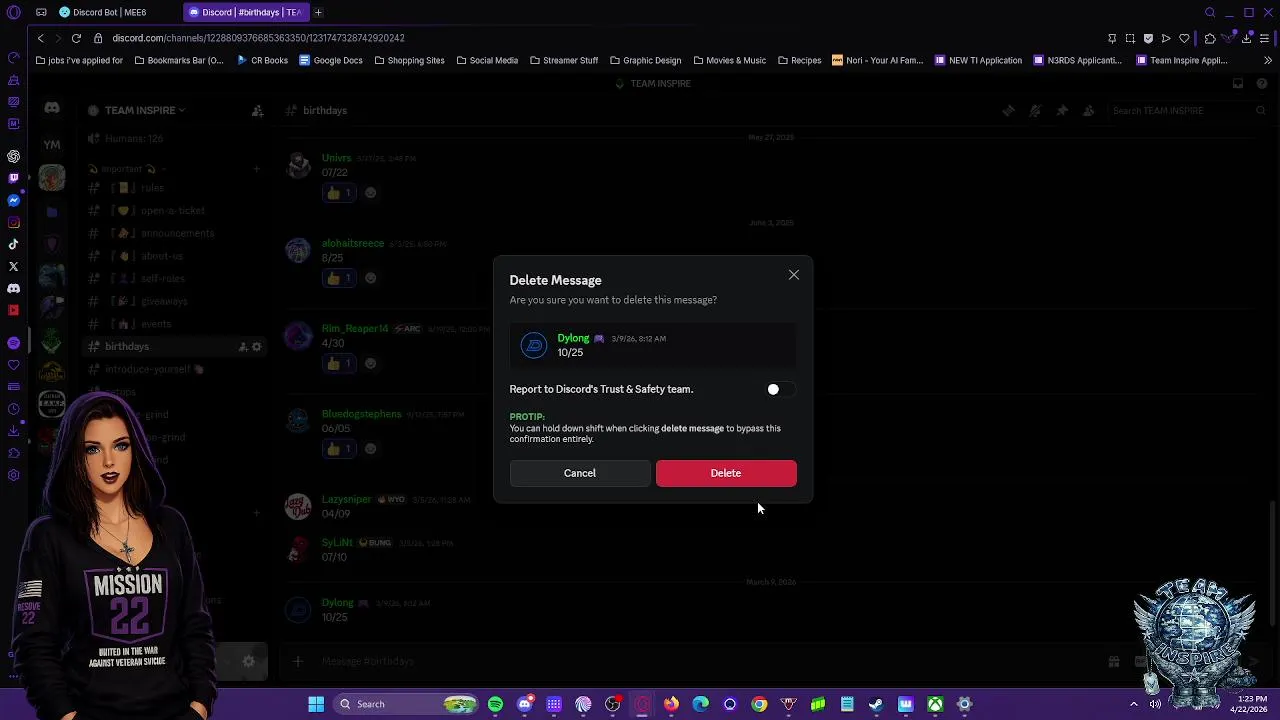Open X (Twitter) in the Opera sidebar
Viewport: 1280px width, 720px height.
[x=13, y=266]
